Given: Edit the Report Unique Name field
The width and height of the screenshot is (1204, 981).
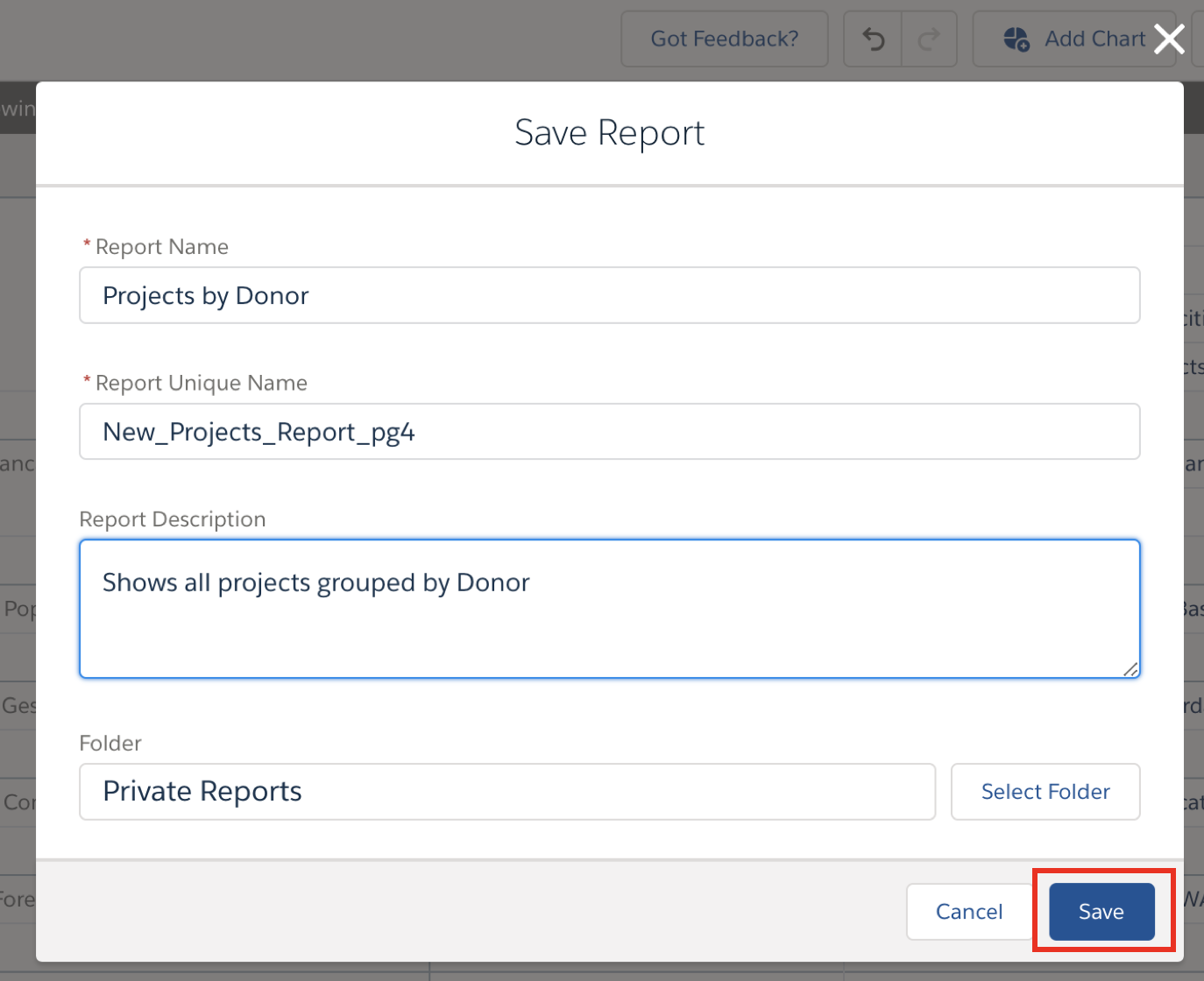Looking at the screenshot, I should [610, 431].
